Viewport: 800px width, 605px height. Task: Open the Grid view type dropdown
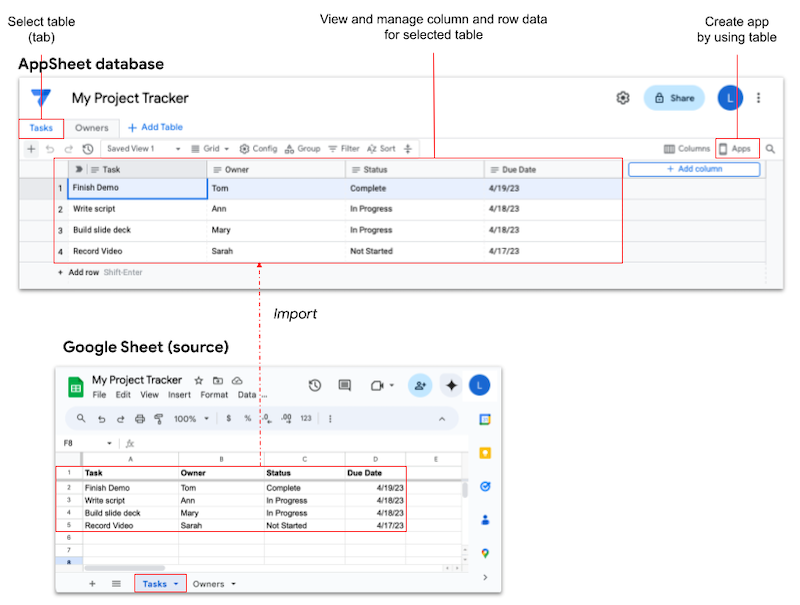point(210,149)
